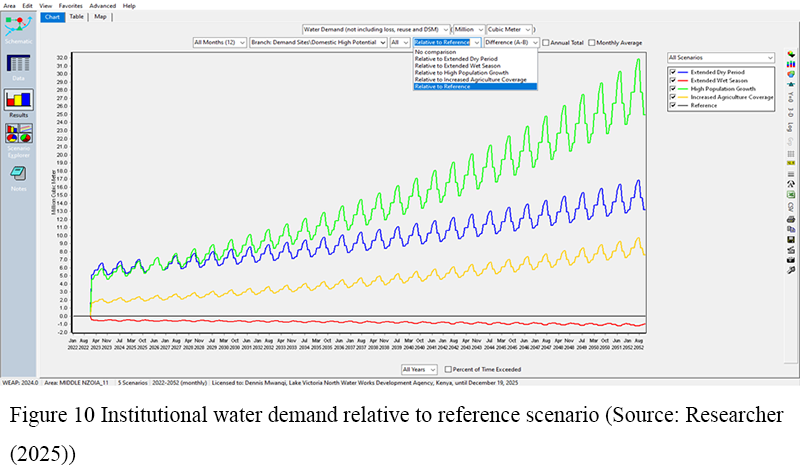This screenshot has width=800, height=475.
Task: Select 'No comparison' from the list
Action: (x=436, y=52)
